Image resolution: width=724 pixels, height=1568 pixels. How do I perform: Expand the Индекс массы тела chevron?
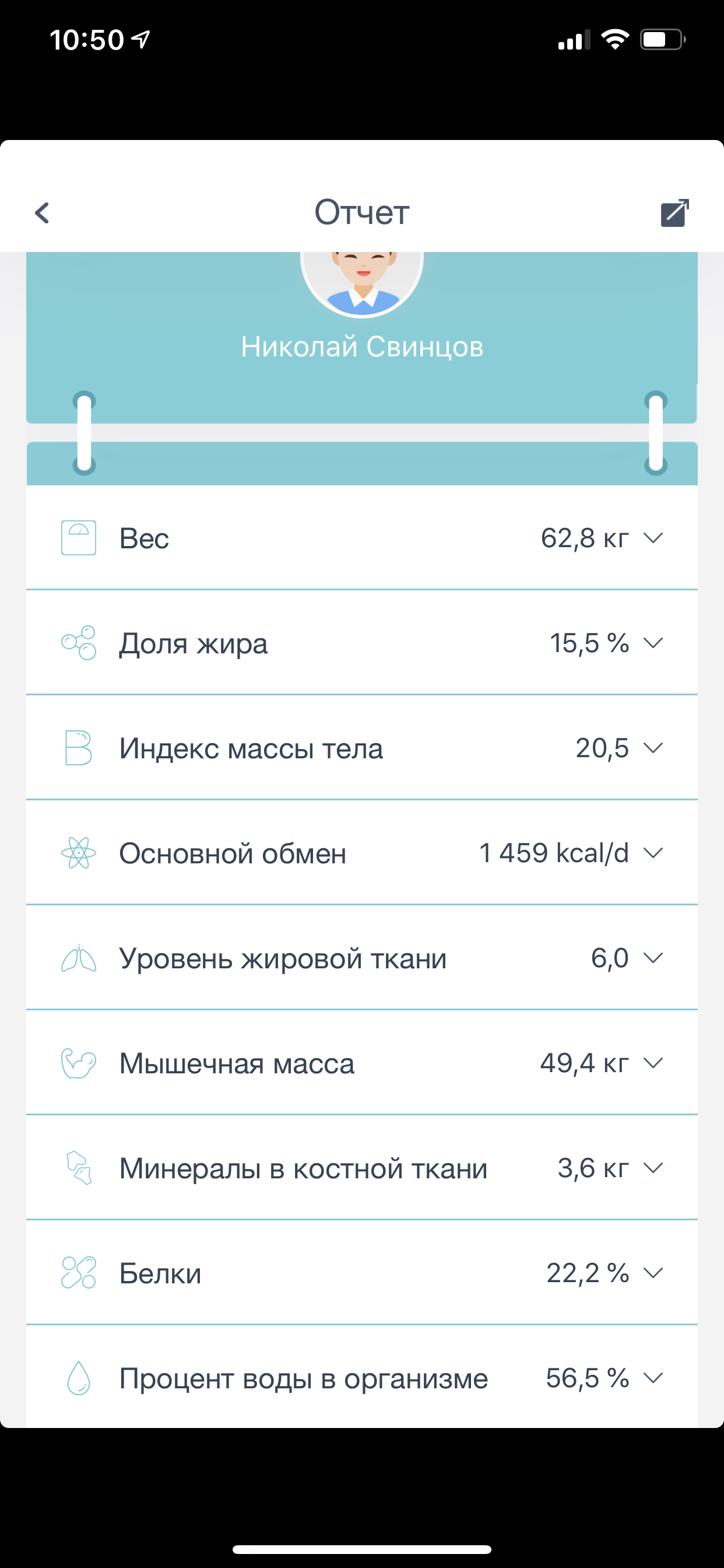click(653, 747)
